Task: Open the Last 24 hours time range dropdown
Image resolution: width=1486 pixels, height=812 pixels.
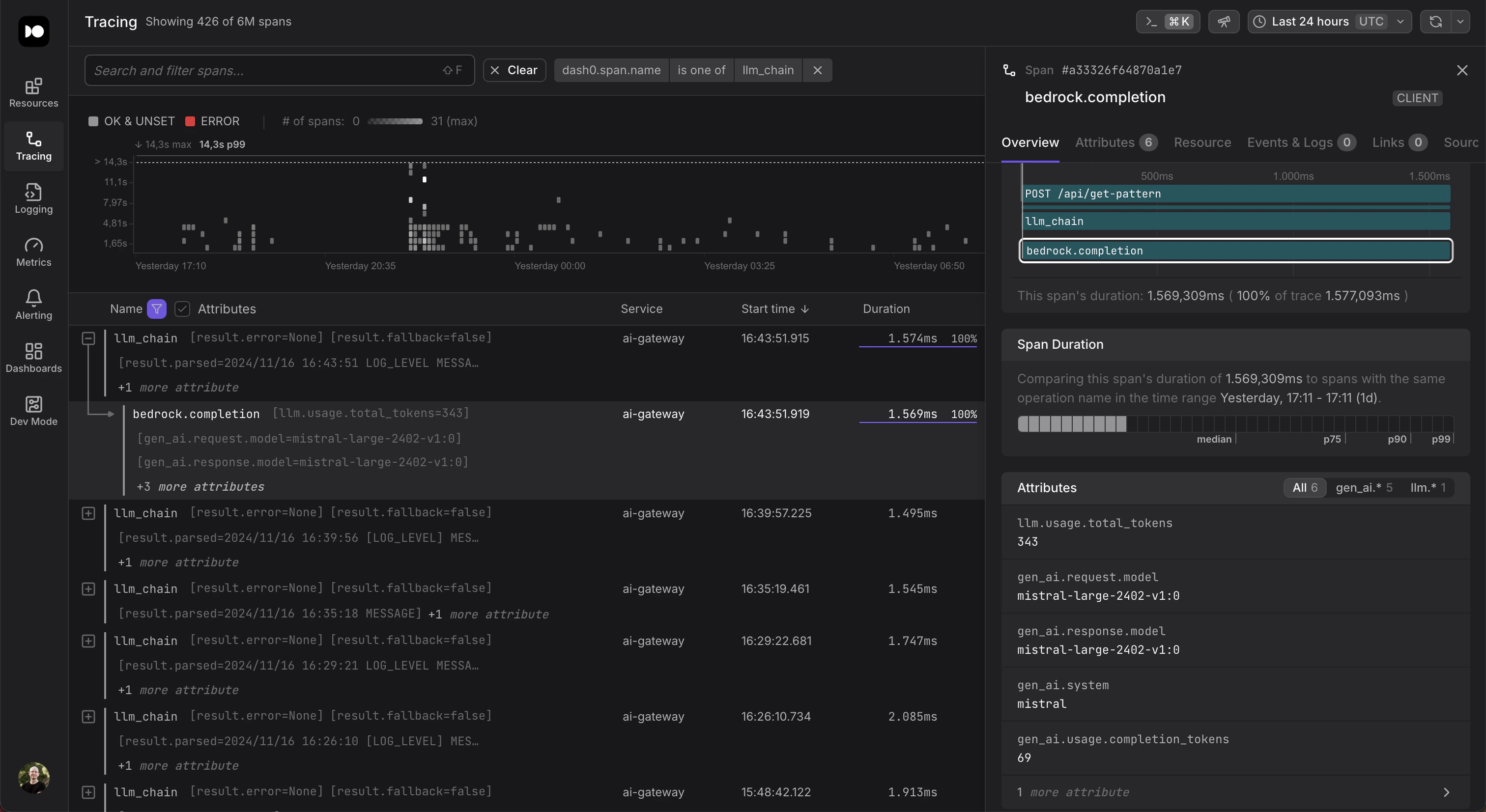Action: pos(1329,22)
